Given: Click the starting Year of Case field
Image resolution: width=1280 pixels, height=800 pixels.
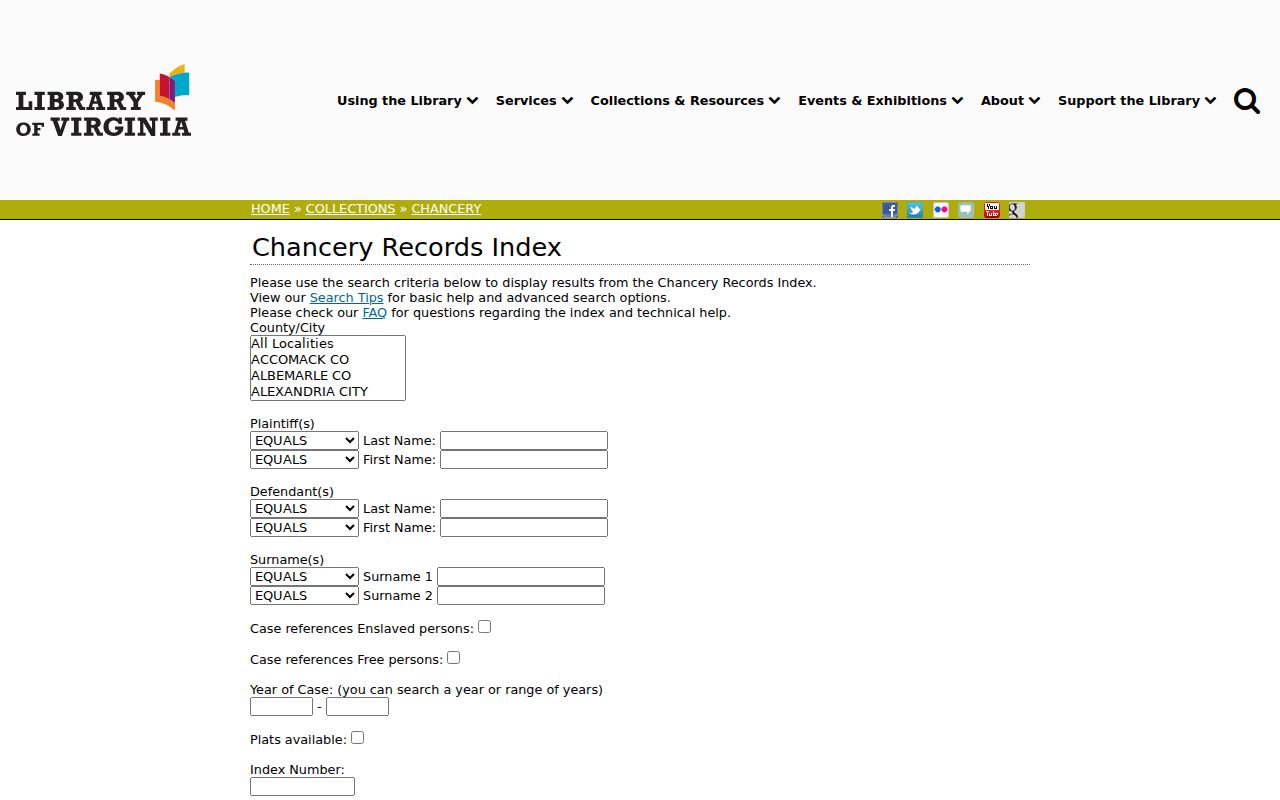Looking at the screenshot, I should [x=281, y=707].
